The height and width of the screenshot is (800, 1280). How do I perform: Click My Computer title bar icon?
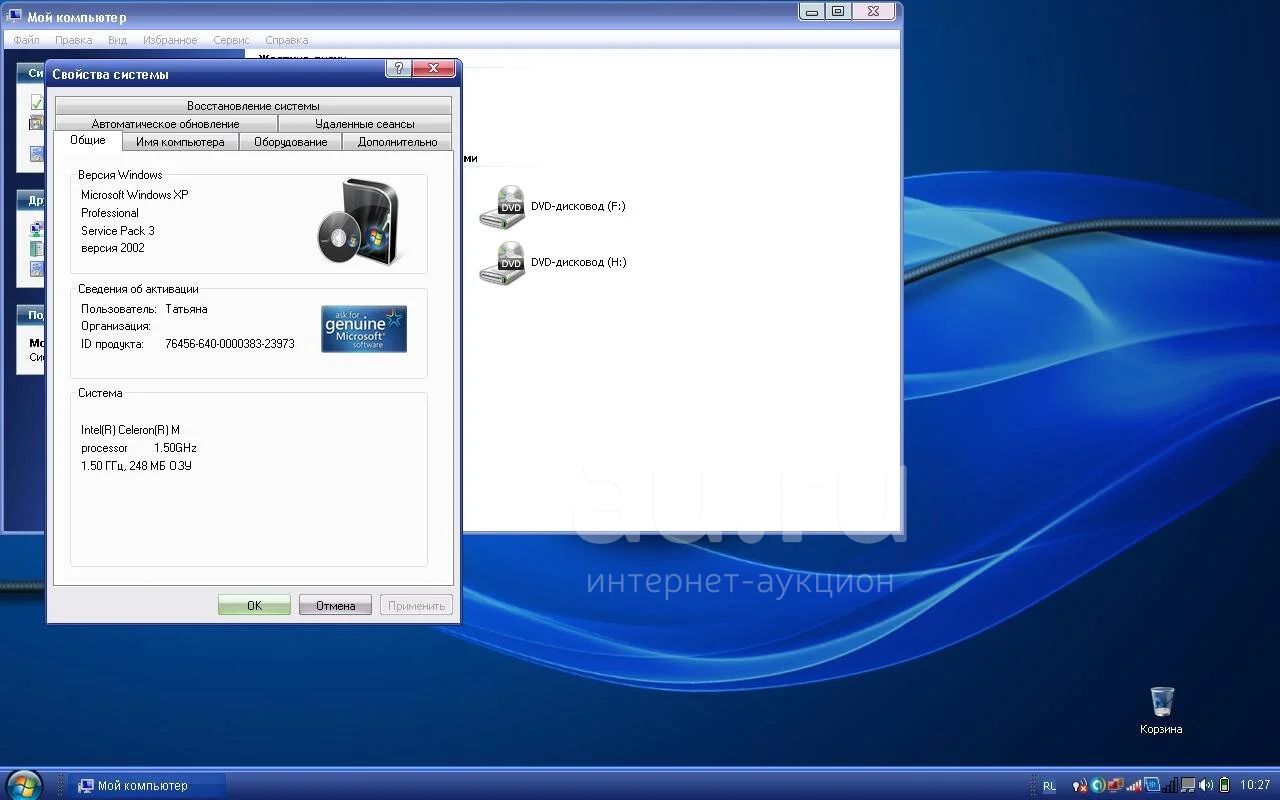15,16
